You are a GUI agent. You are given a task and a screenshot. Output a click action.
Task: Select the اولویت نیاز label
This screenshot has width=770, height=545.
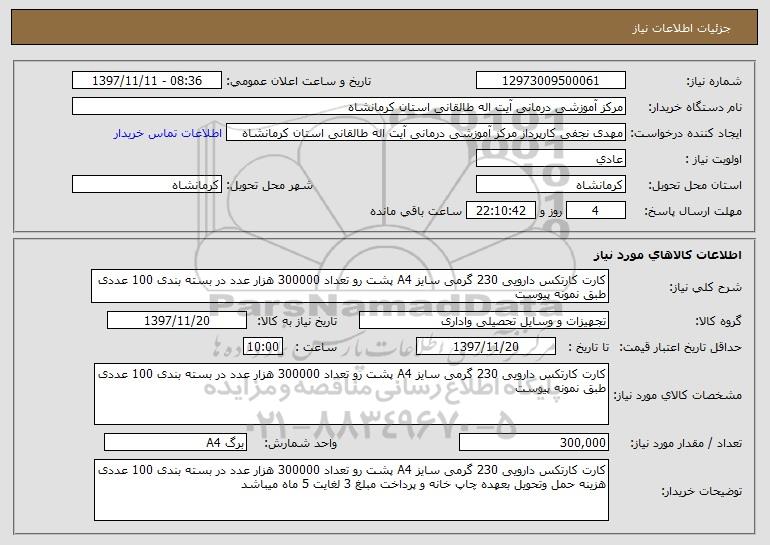[714, 160]
